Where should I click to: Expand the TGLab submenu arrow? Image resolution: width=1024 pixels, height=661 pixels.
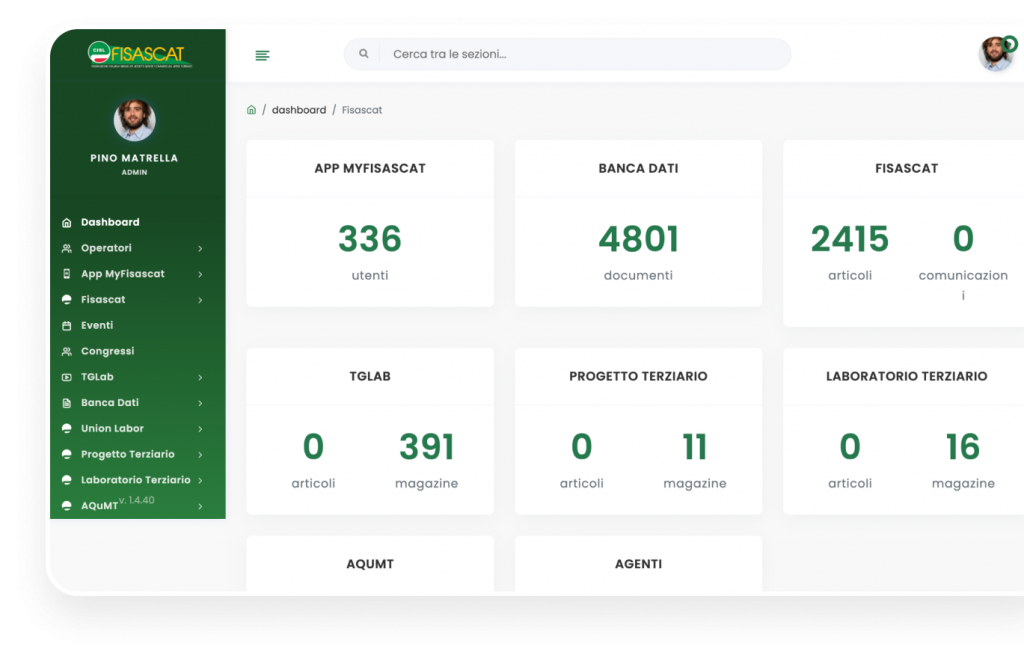pyautogui.click(x=200, y=378)
